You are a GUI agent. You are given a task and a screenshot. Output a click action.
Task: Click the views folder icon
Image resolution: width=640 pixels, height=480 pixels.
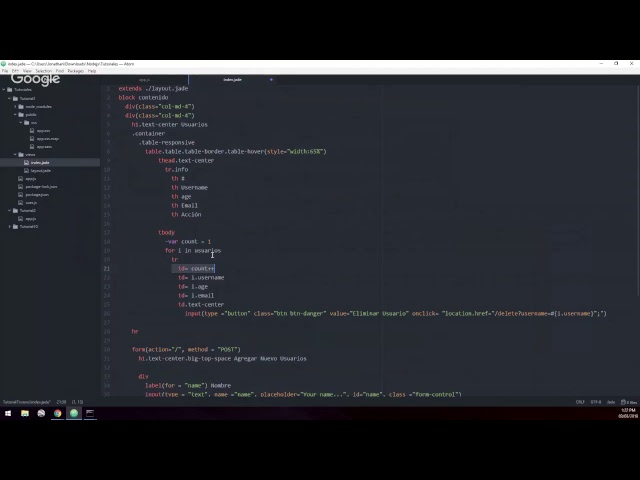[x=21, y=155]
